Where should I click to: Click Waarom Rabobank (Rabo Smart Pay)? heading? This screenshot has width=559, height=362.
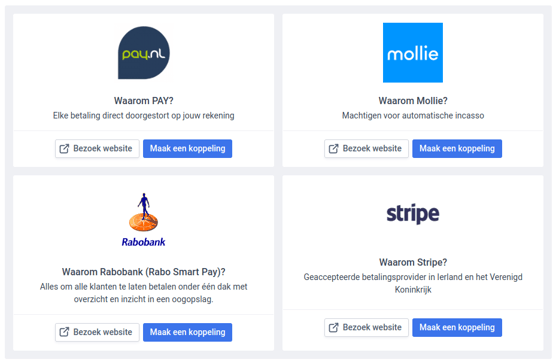(144, 272)
